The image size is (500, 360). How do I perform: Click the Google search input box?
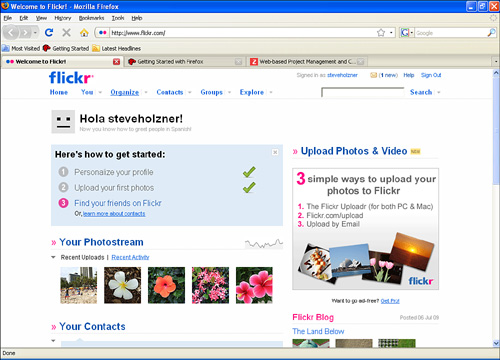coord(451,33)
